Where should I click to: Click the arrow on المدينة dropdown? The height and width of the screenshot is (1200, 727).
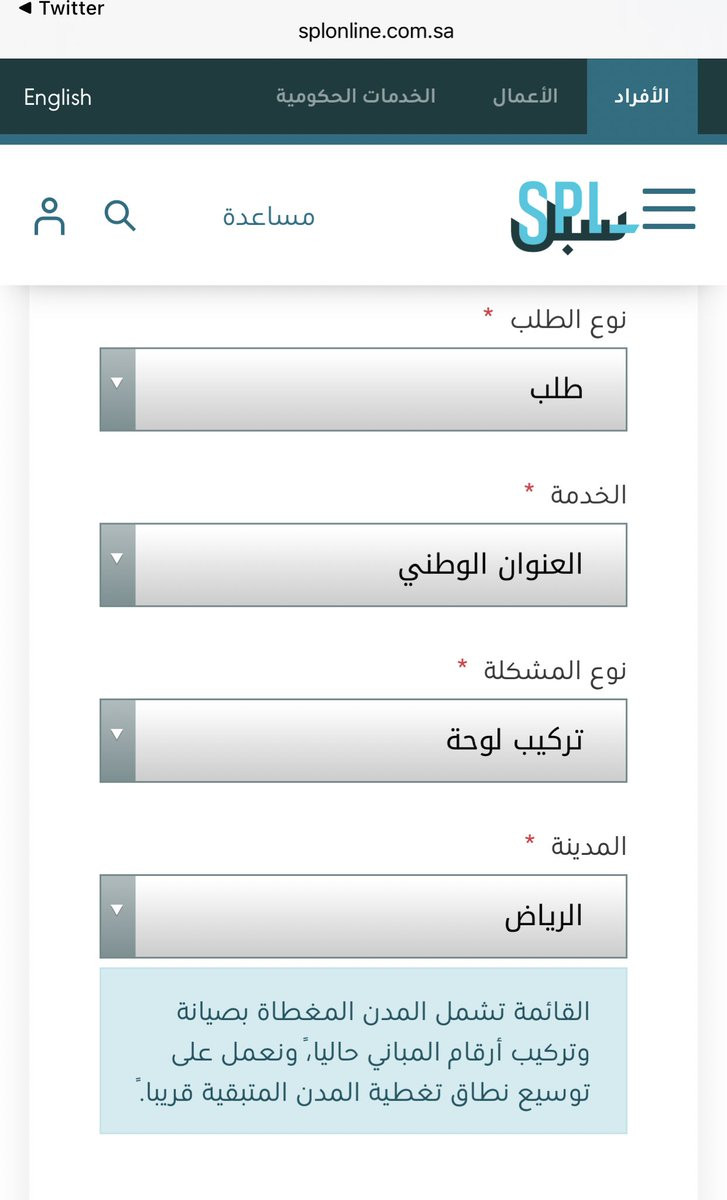point(118,916)
